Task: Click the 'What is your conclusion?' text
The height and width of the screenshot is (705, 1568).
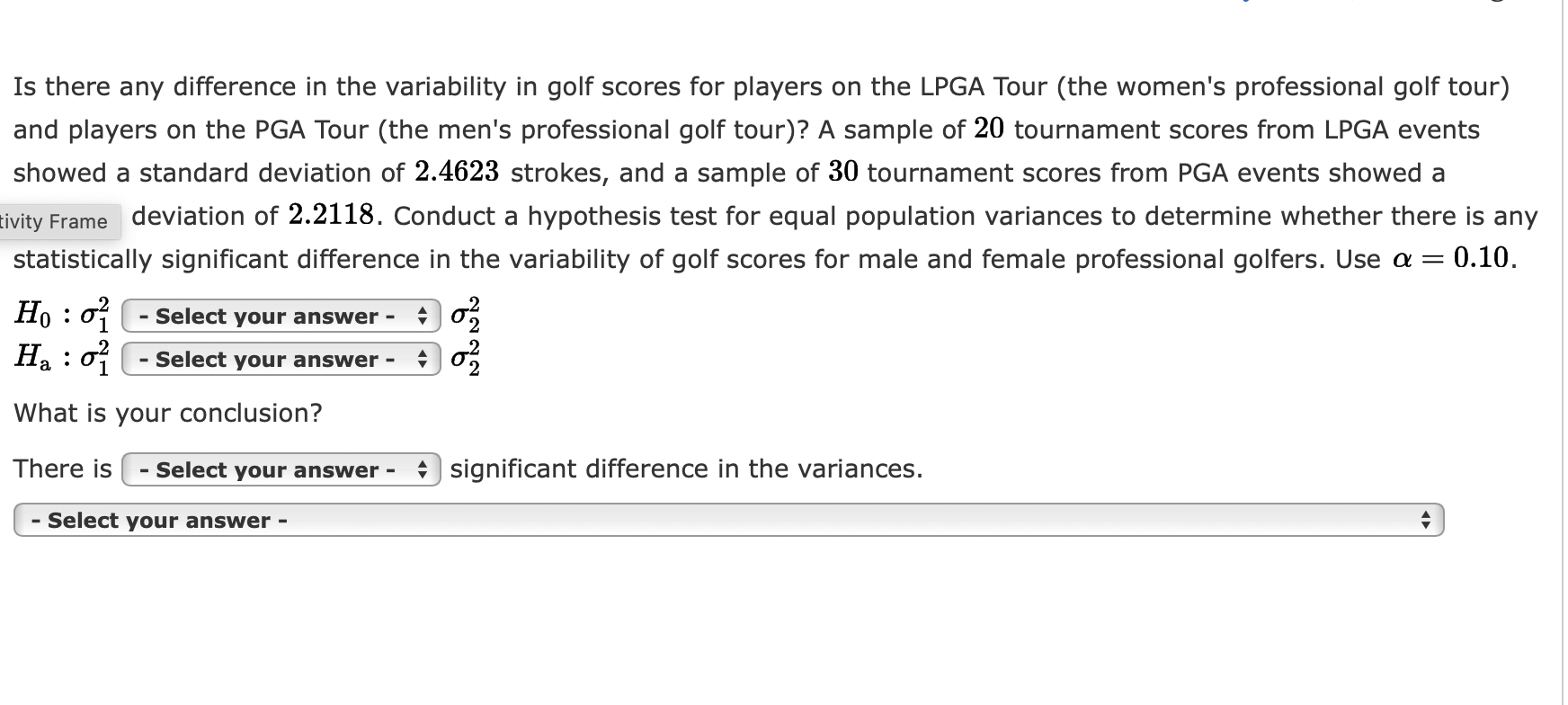Action: point(168,413)
